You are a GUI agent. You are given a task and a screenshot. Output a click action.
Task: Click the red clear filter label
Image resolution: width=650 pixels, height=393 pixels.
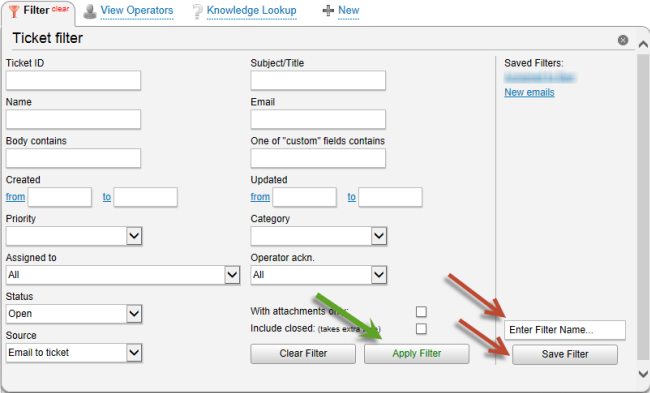pos(60,9)
